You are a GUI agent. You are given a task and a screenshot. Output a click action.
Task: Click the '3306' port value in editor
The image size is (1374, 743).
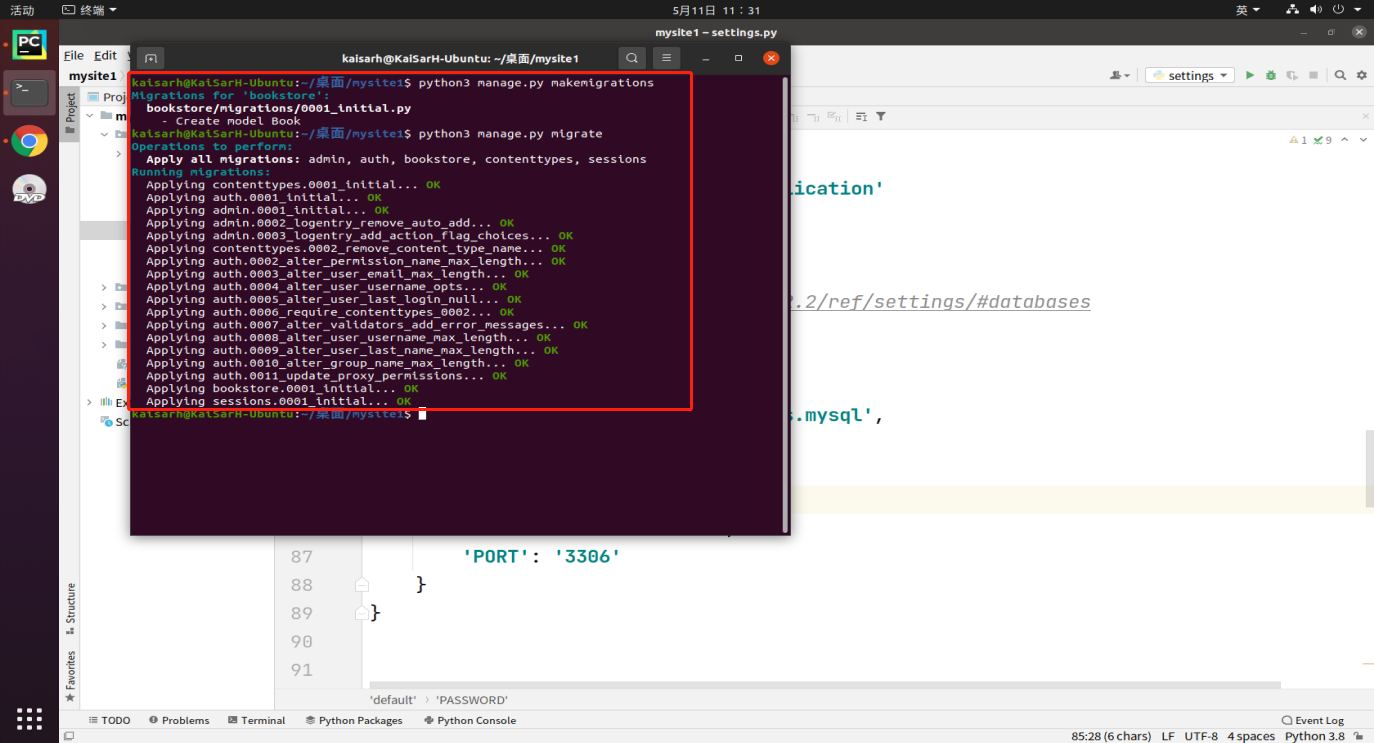(587, 556)
